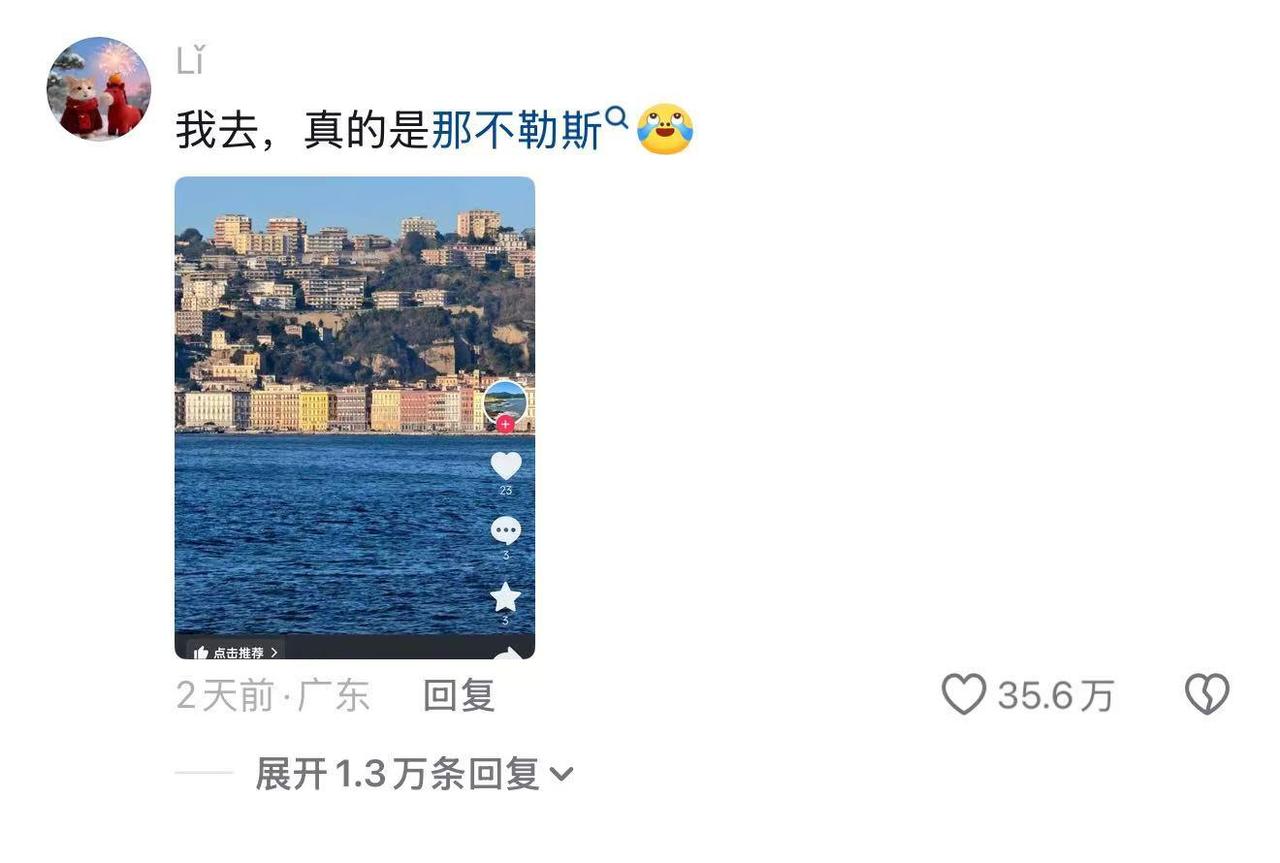Tap the white heart in the image
1280x863 pixels.
506,465
